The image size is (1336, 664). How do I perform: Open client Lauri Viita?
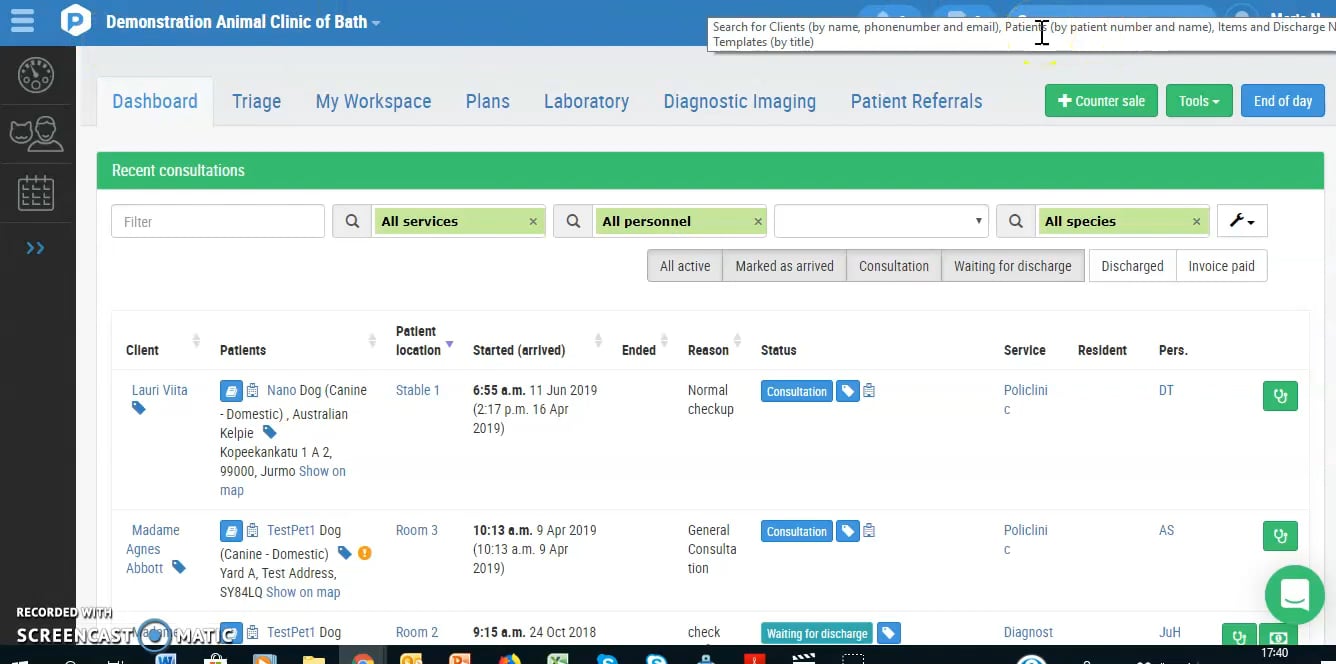tap(159, 390)
